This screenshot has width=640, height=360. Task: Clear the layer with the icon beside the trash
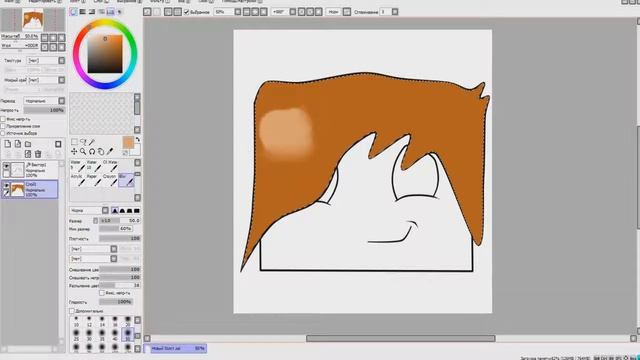pyautogui.click(x=28, y=154)
